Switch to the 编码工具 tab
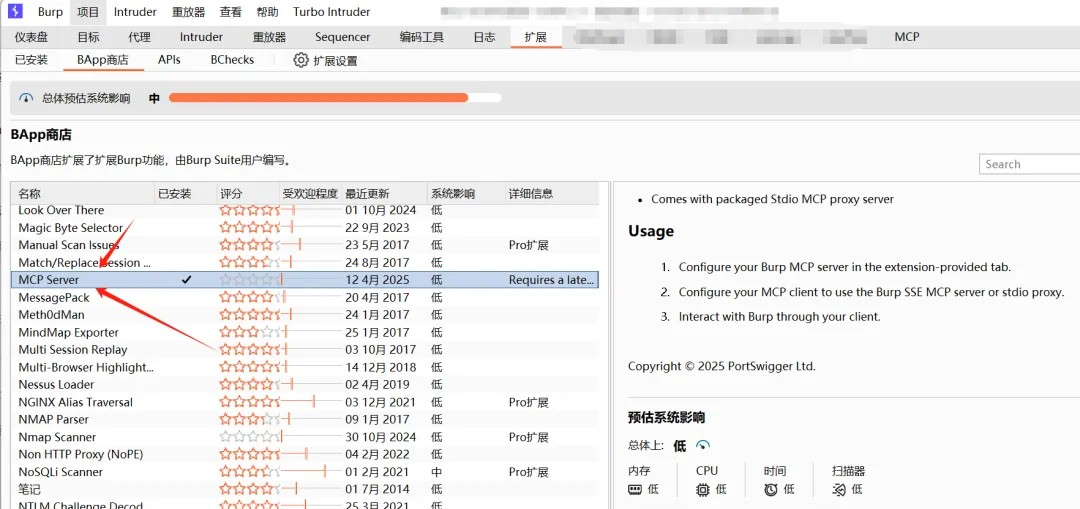The image size is (1080, 509). pyautogui.click(x=422, y=37)
